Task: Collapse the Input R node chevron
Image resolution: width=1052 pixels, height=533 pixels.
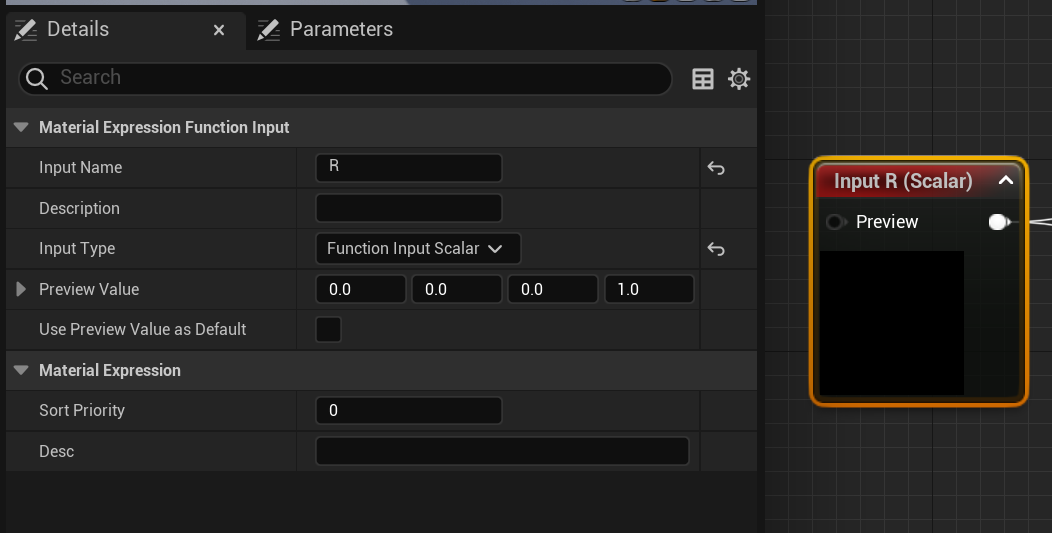Action: (1005, 180)
